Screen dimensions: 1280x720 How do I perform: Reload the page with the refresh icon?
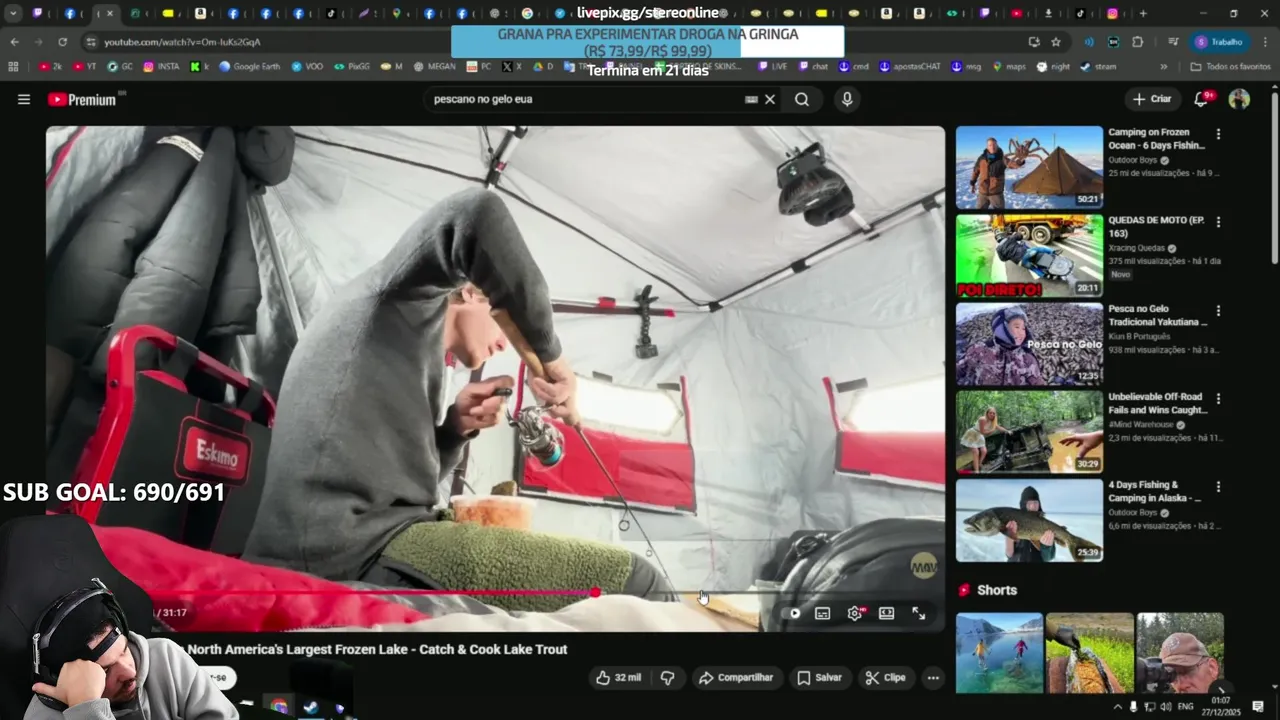point(62,42)
